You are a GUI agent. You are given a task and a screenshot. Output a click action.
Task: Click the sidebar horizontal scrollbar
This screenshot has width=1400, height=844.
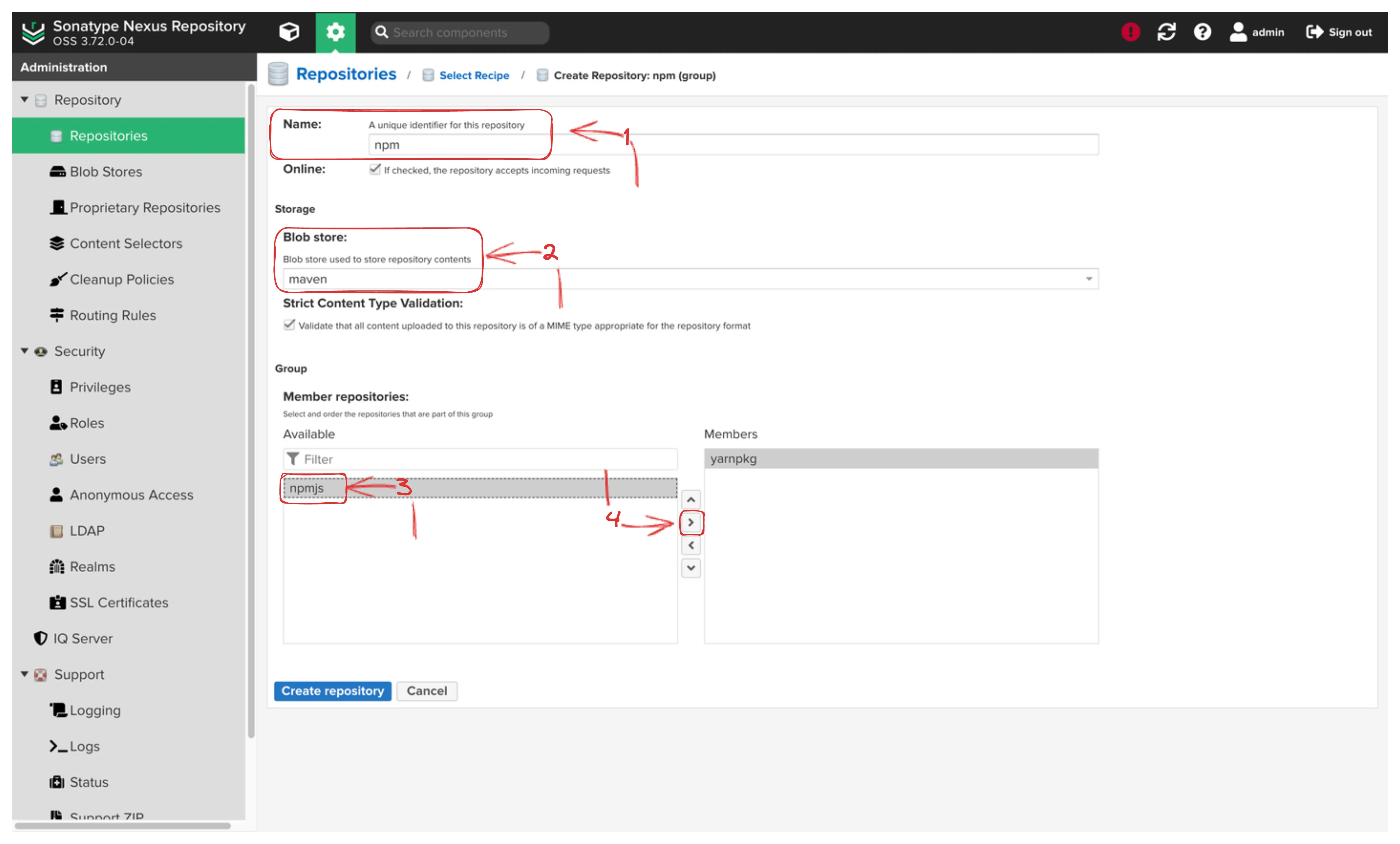[122, 826]
